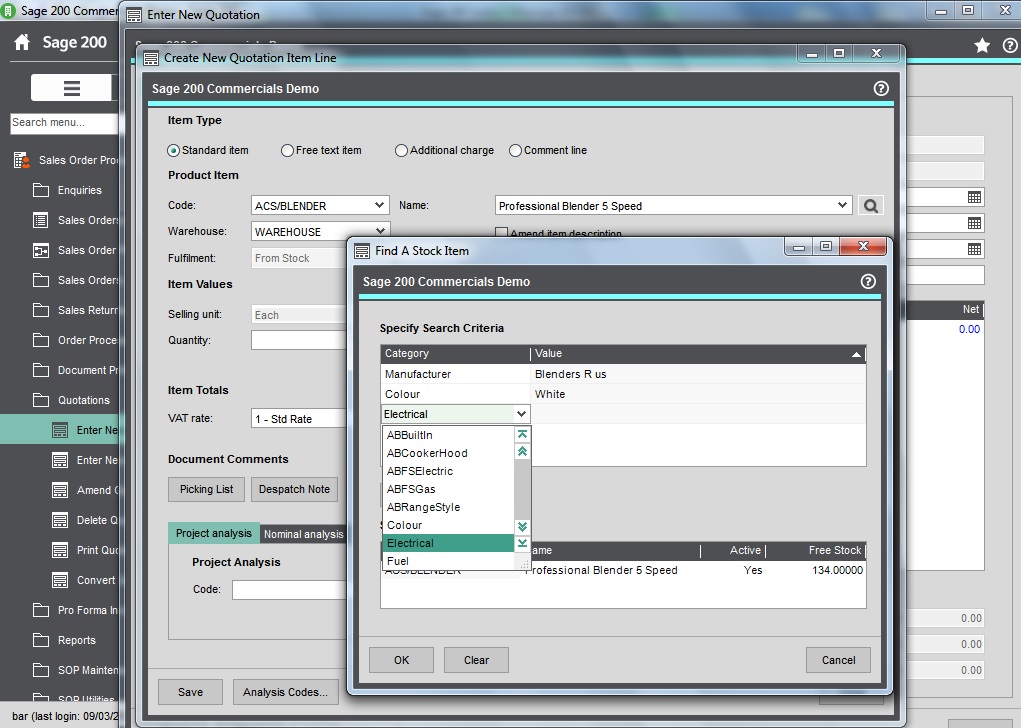1021x728 pixels.
Task: Click the Free Stock column header
Action: pyautogui.click(x=816, y=550)
